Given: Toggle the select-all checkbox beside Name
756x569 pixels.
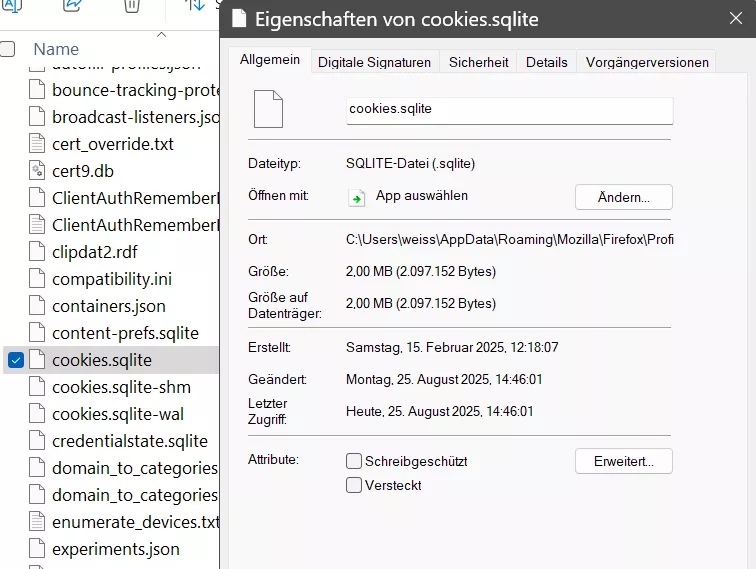Looking at the screenshot, I should 7,49.
